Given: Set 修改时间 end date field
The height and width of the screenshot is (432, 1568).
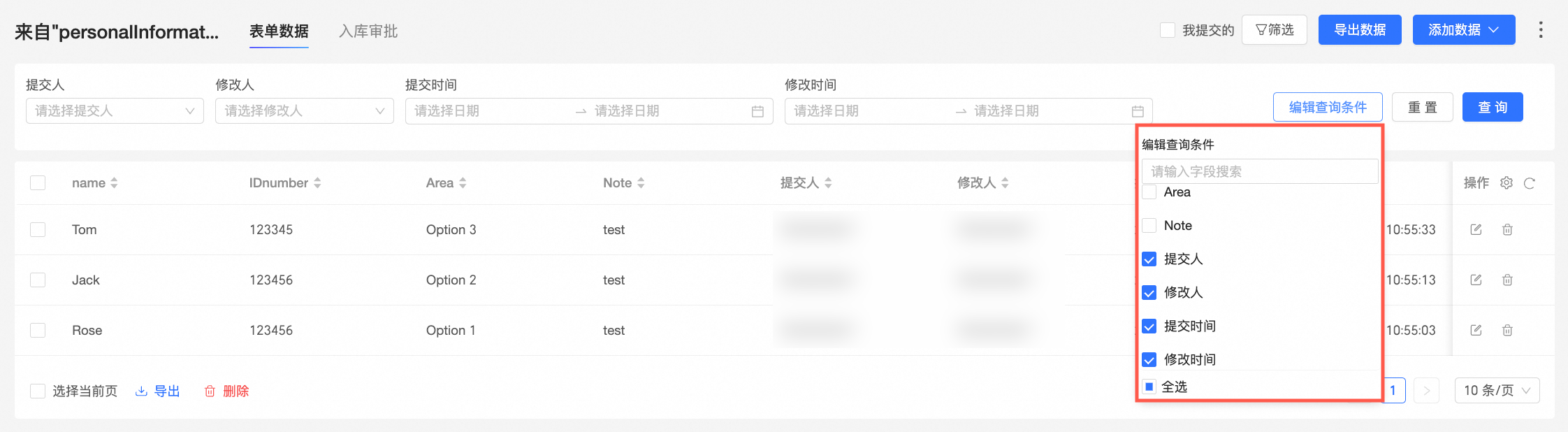Looking at the screenshot, I should coord(1050,111).
